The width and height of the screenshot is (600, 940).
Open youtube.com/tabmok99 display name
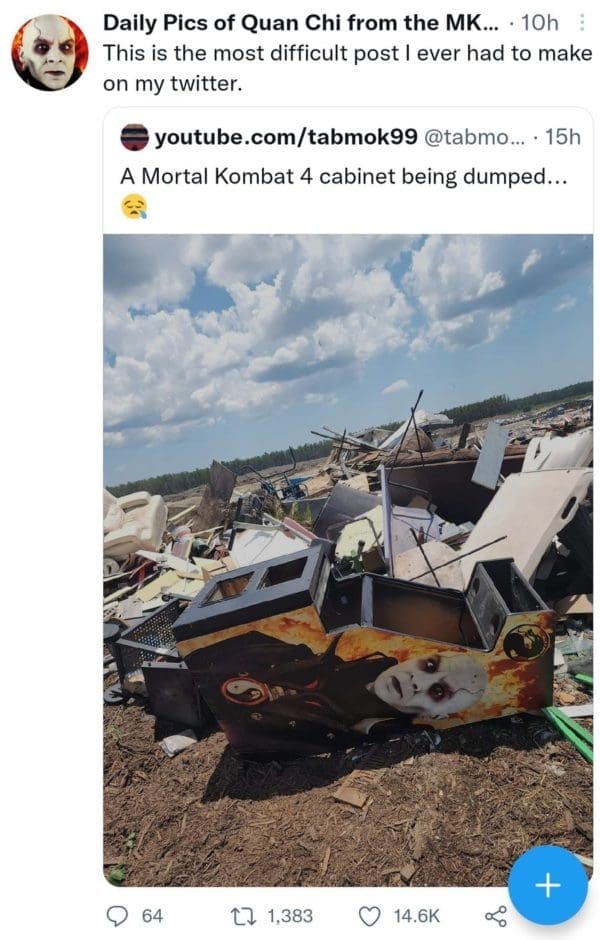pos(286,137)
